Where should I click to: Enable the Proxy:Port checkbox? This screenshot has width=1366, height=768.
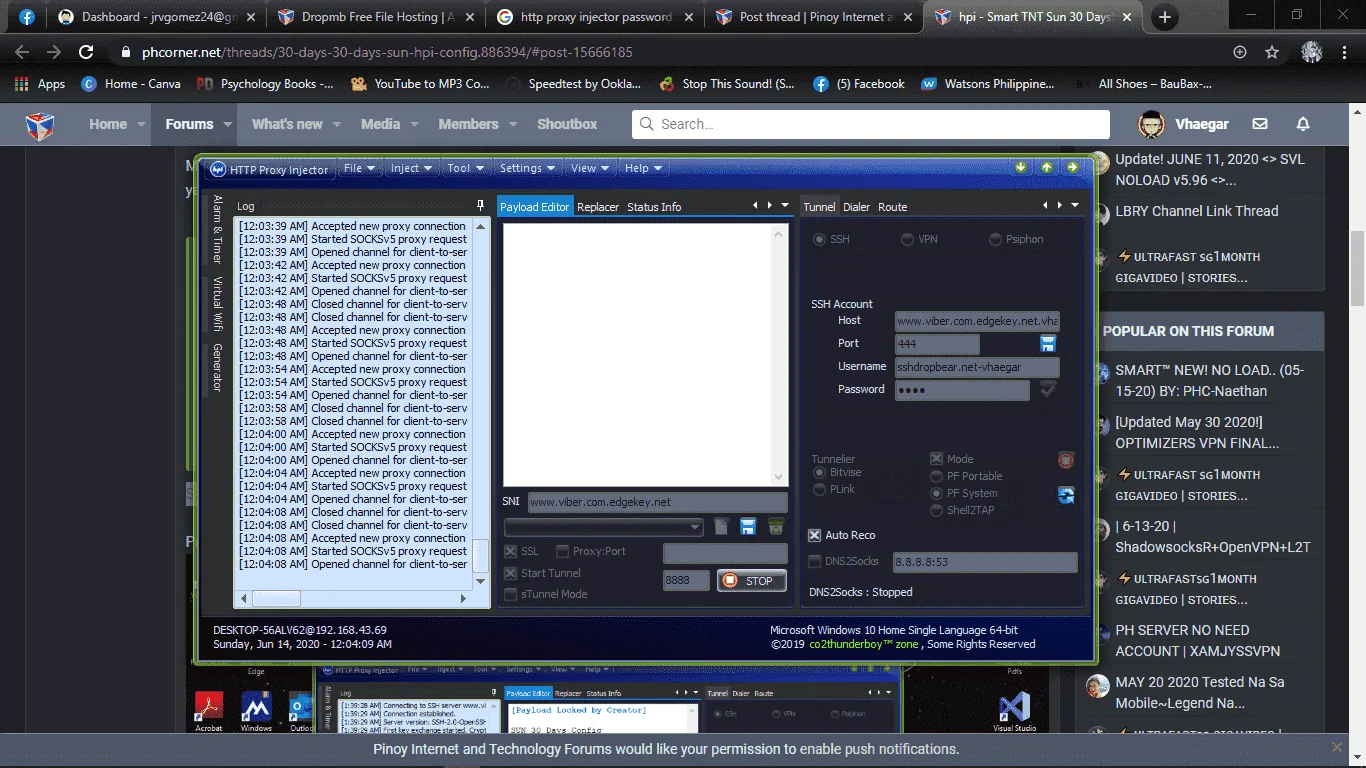click(x=562, y=551)
